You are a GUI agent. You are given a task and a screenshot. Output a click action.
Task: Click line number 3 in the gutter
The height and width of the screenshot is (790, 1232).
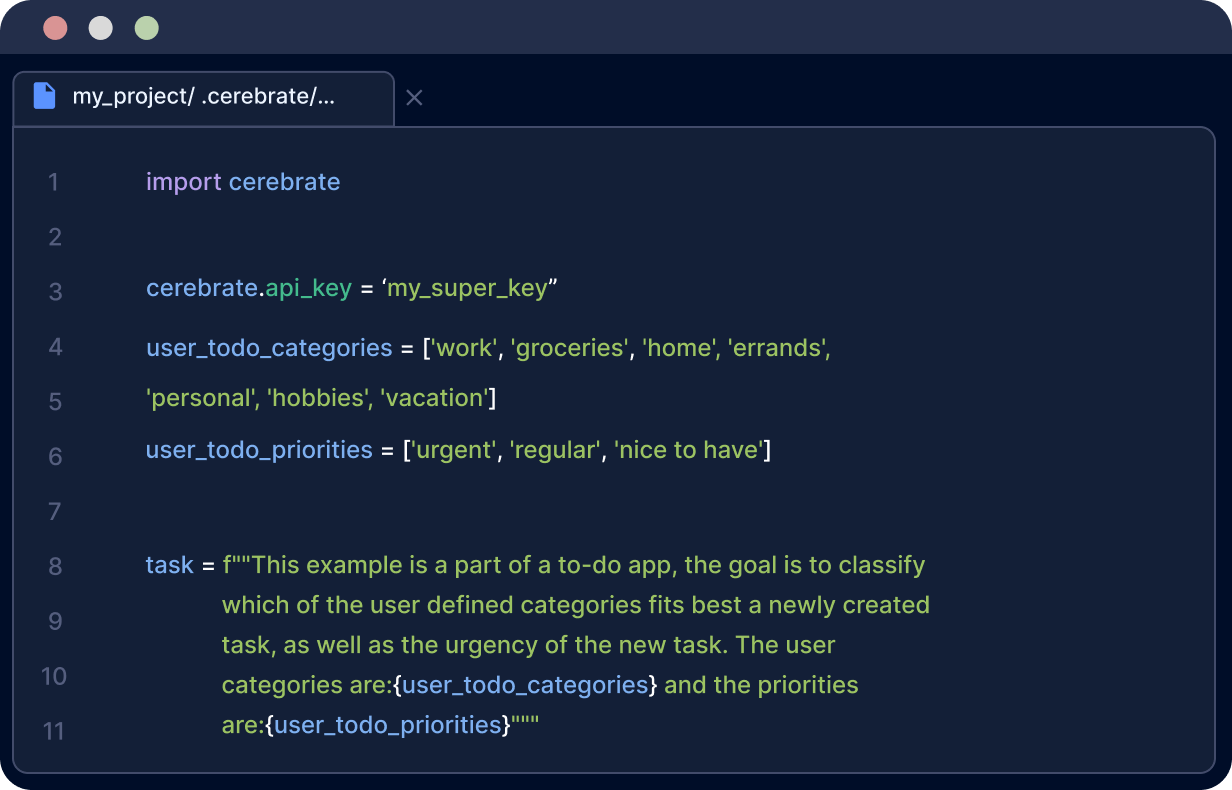(x=54, y=292)
